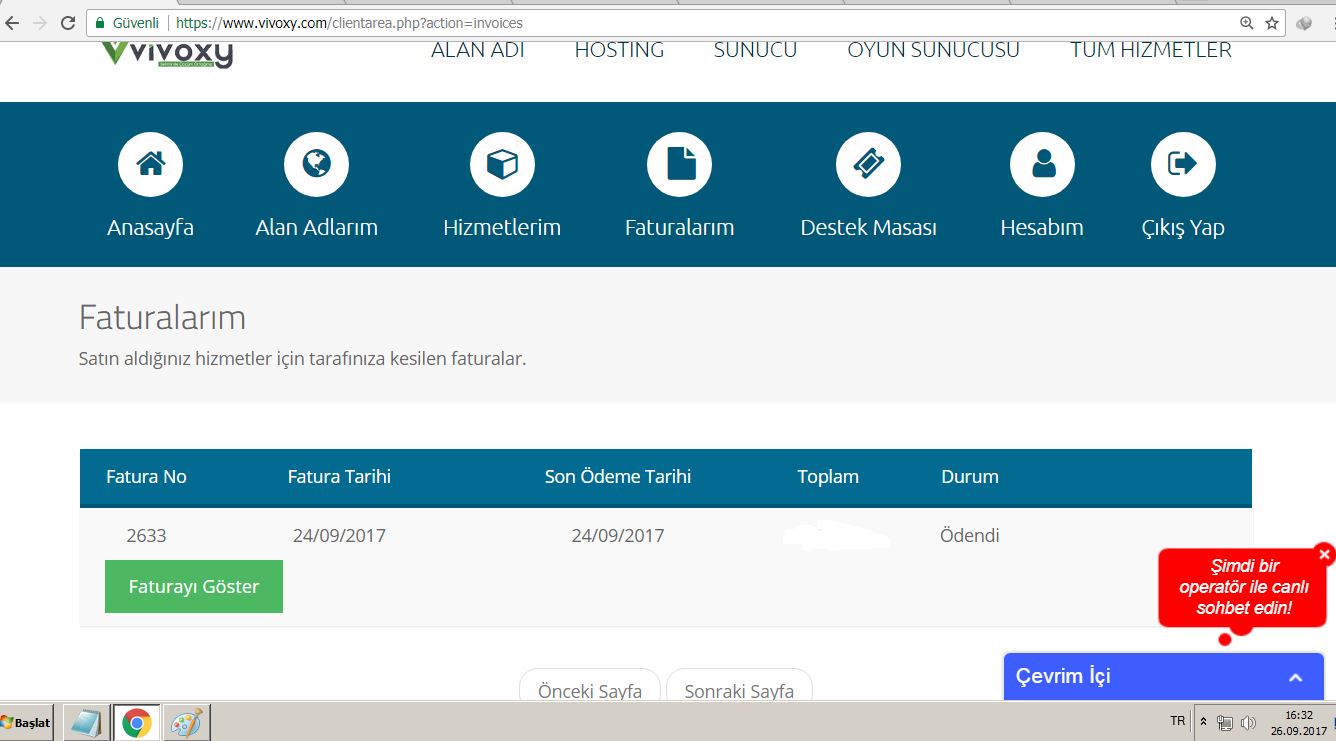Show hidden tray icons arrow
Image resolution: width=1336 pixels, height=741 pixels.
point(1203,722)
